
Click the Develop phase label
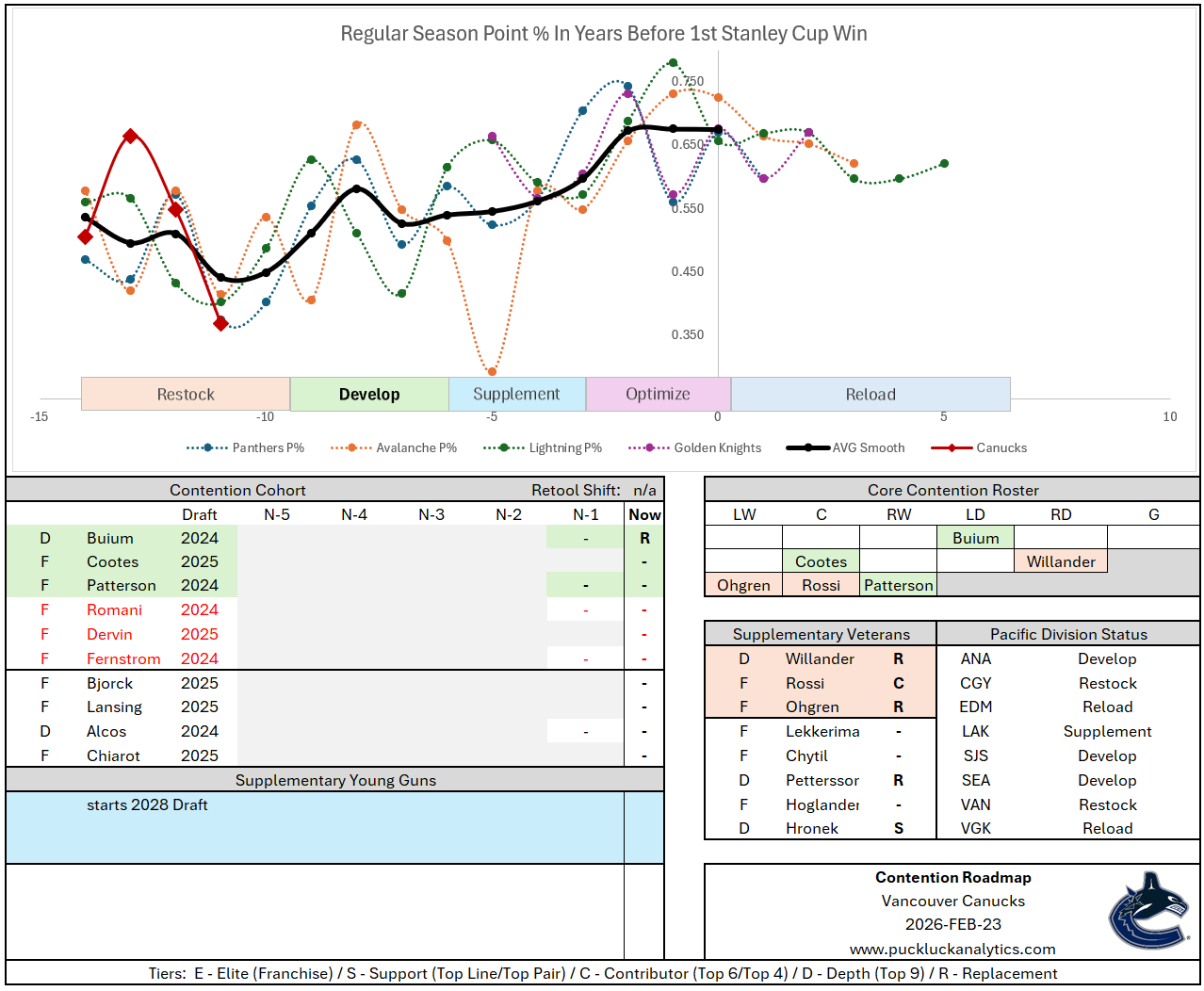click(x=369, y=395)
